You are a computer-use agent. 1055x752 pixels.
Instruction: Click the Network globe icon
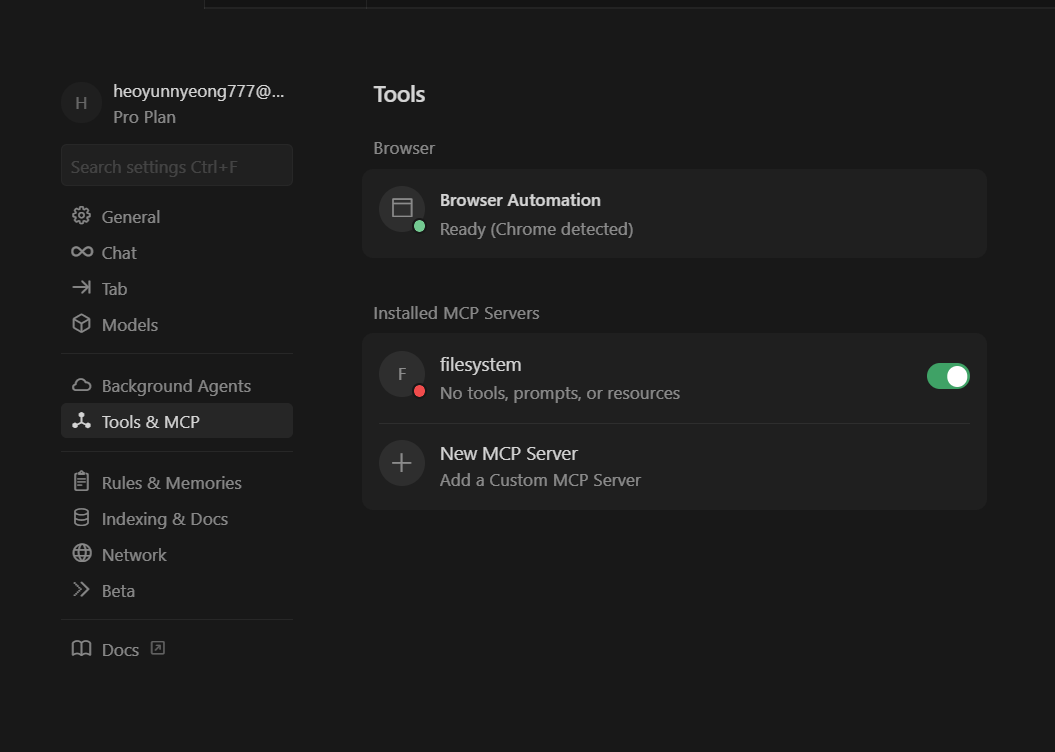point(82,554)
